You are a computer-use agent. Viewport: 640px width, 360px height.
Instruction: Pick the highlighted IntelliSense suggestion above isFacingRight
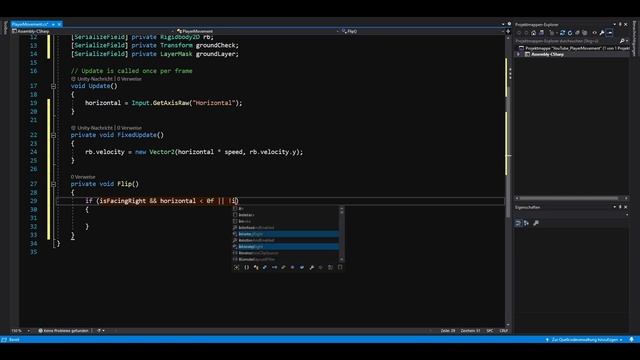coord(286,234)
